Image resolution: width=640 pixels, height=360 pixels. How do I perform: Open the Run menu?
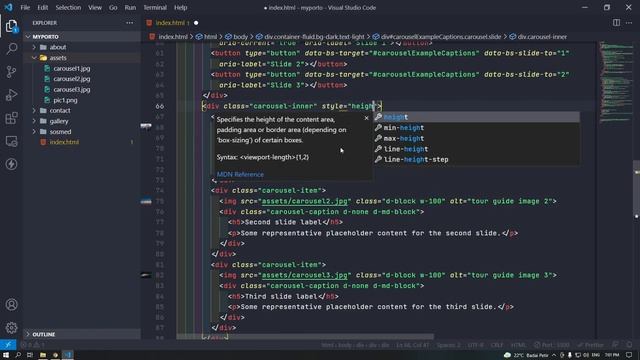130,7
